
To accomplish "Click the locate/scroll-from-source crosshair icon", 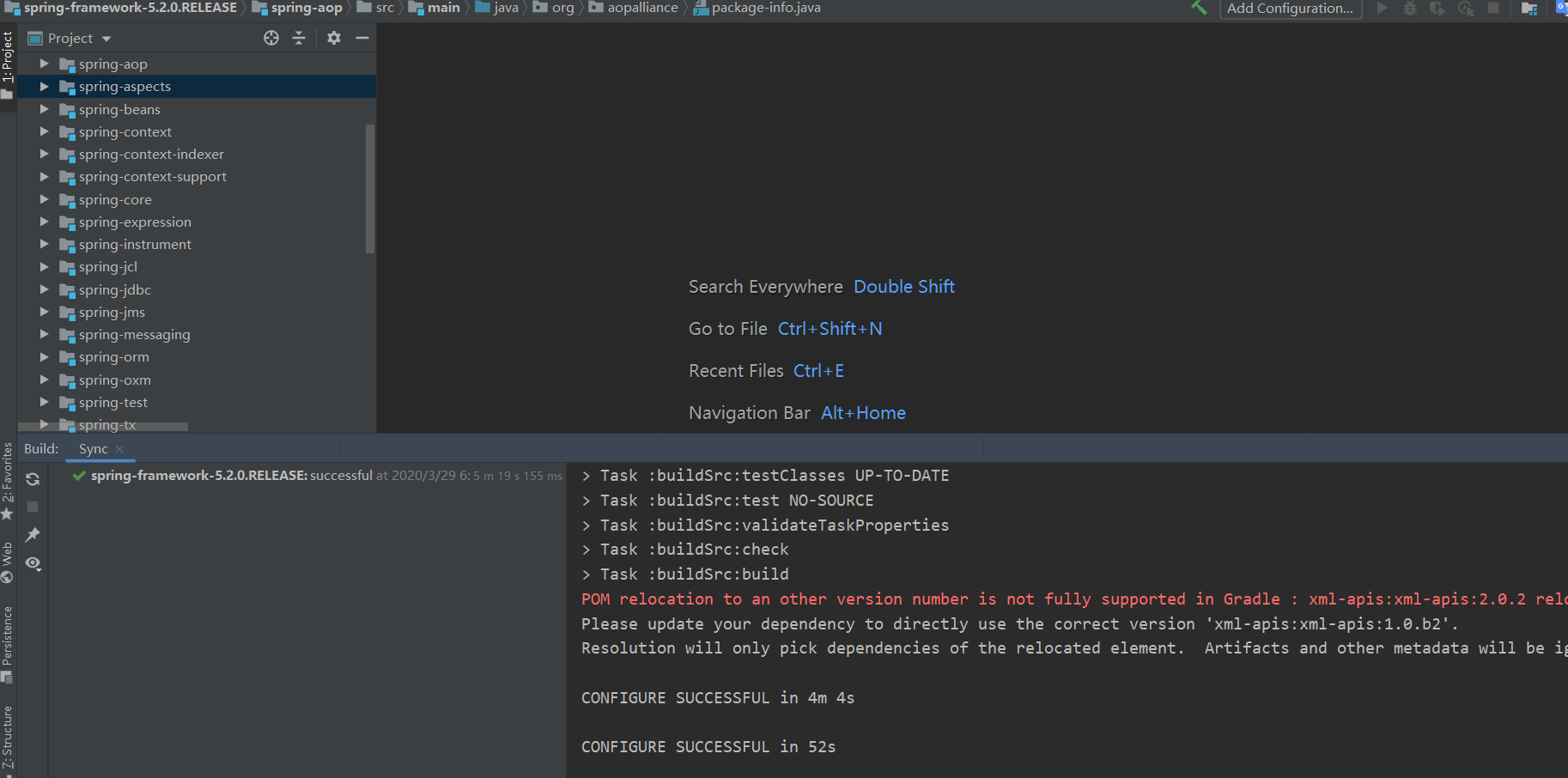I will point(271,38).
